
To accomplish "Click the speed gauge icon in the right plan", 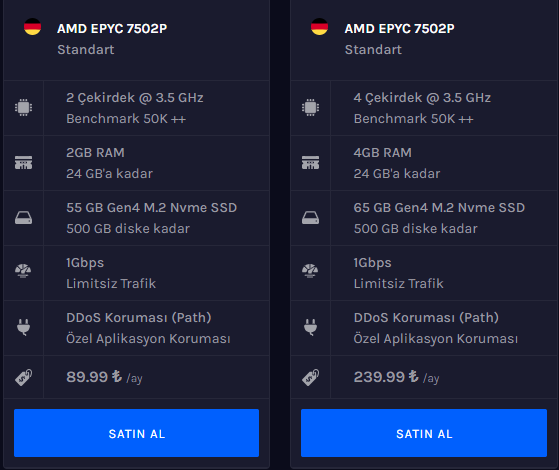I will (310, 271).
